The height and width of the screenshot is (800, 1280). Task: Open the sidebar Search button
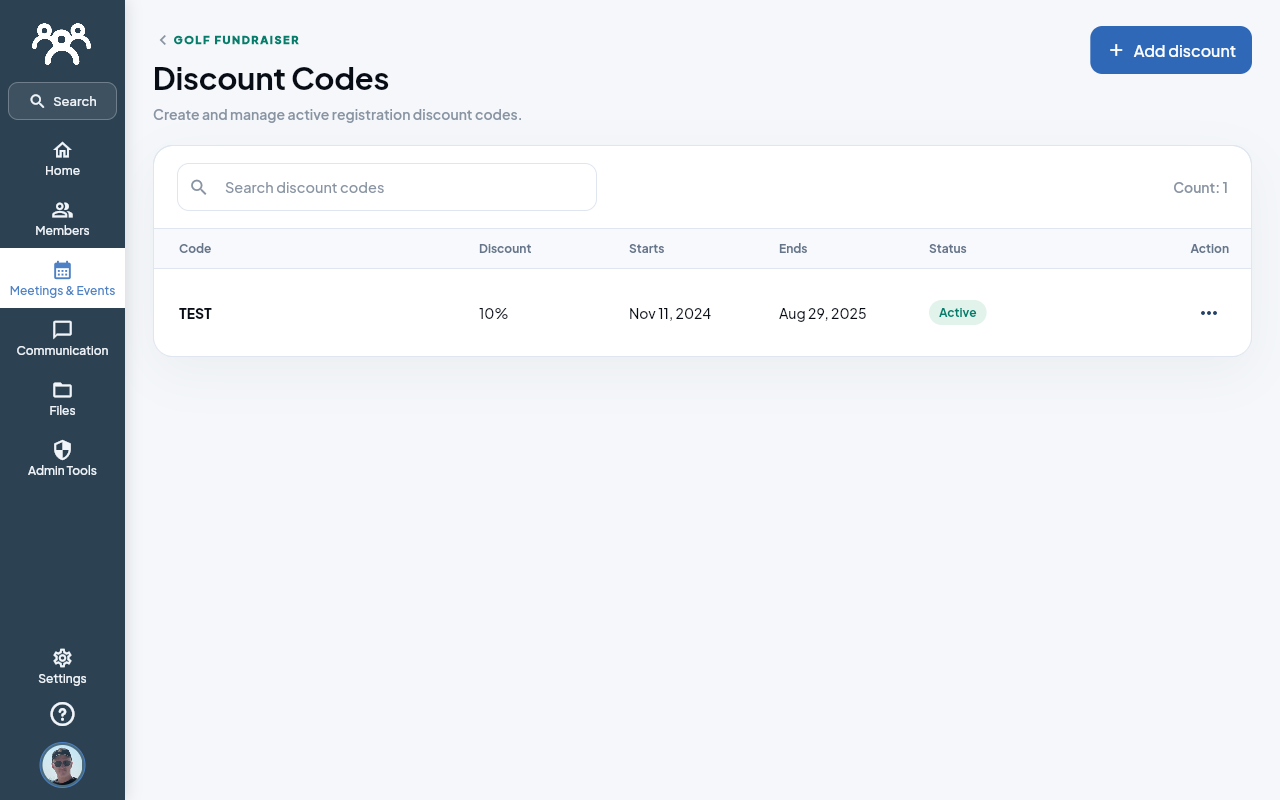tap(62, 101)
